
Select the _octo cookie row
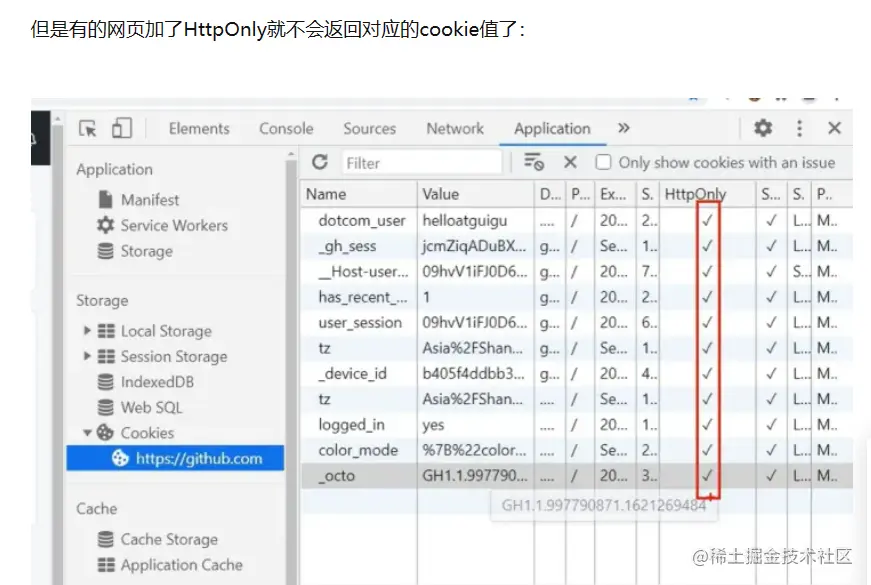(x=577, y=476)
